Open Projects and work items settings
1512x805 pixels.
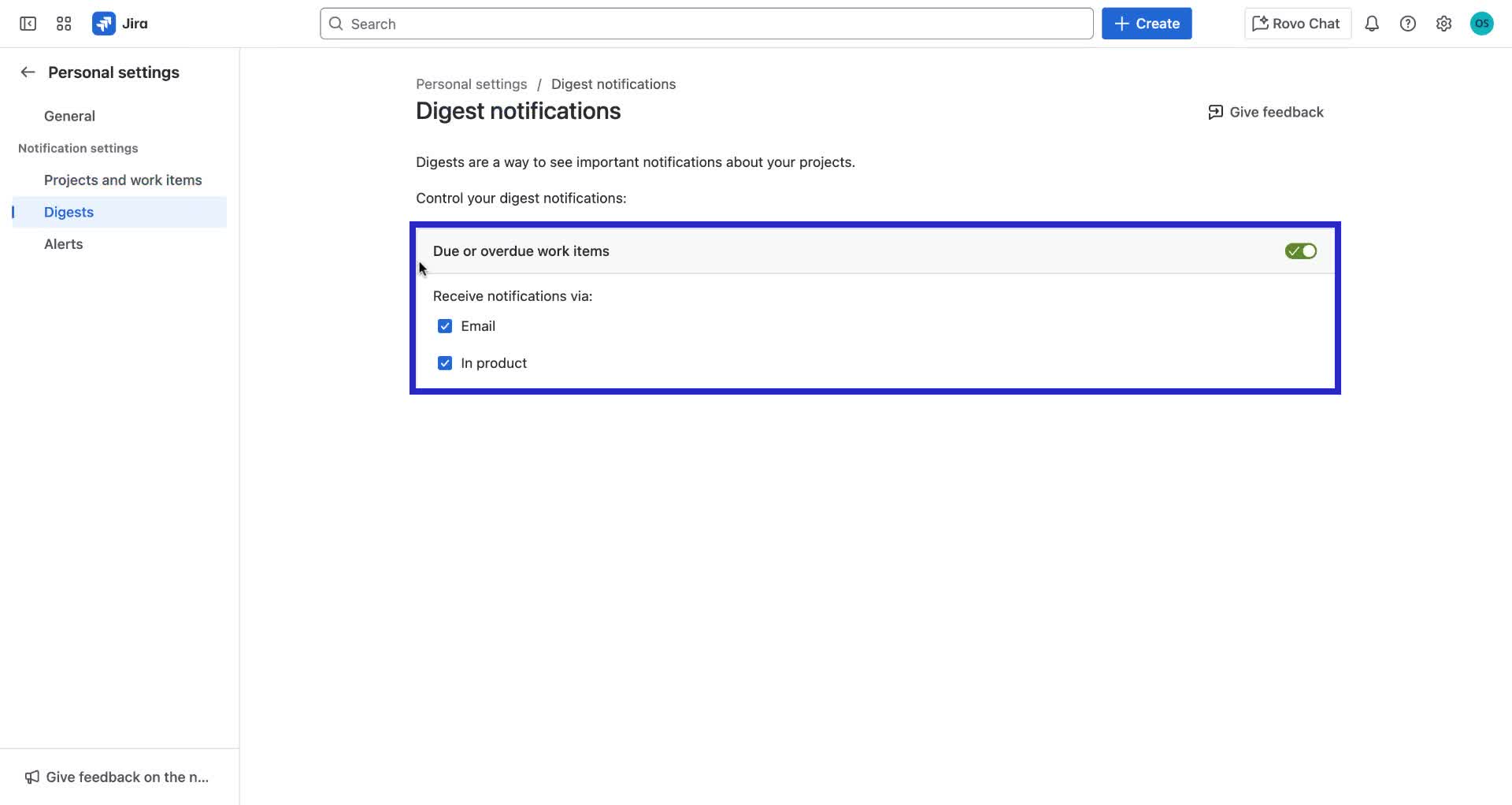[122, 180]
